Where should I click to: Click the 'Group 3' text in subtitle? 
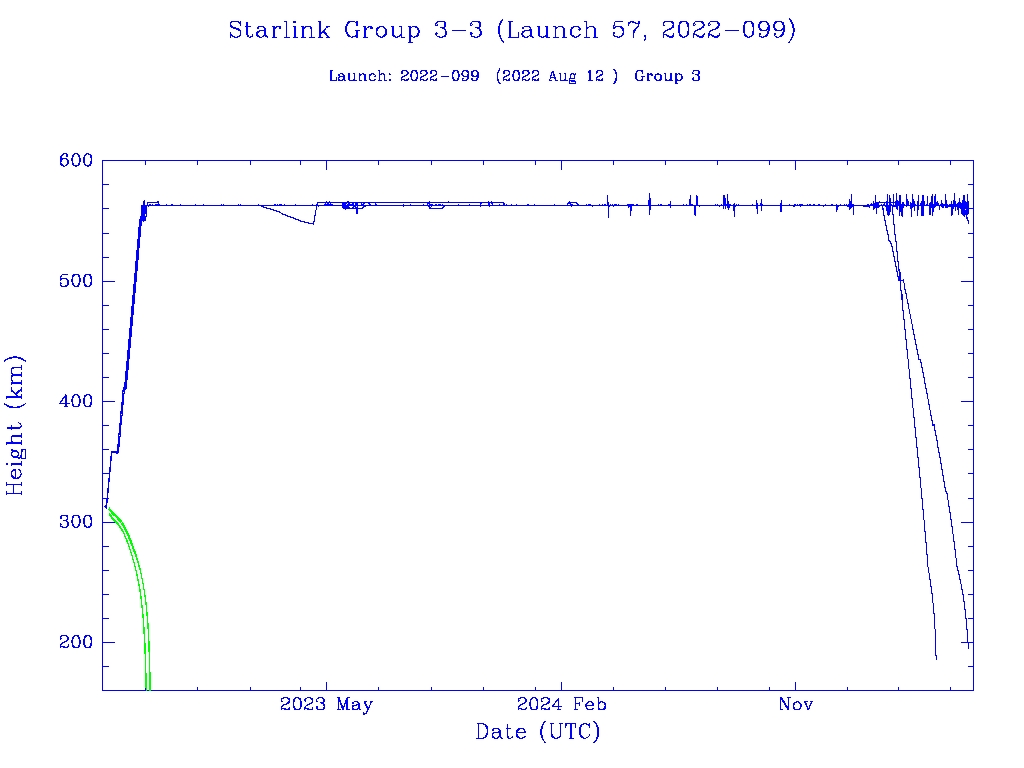pyautogui.click(x=667, y=76)
